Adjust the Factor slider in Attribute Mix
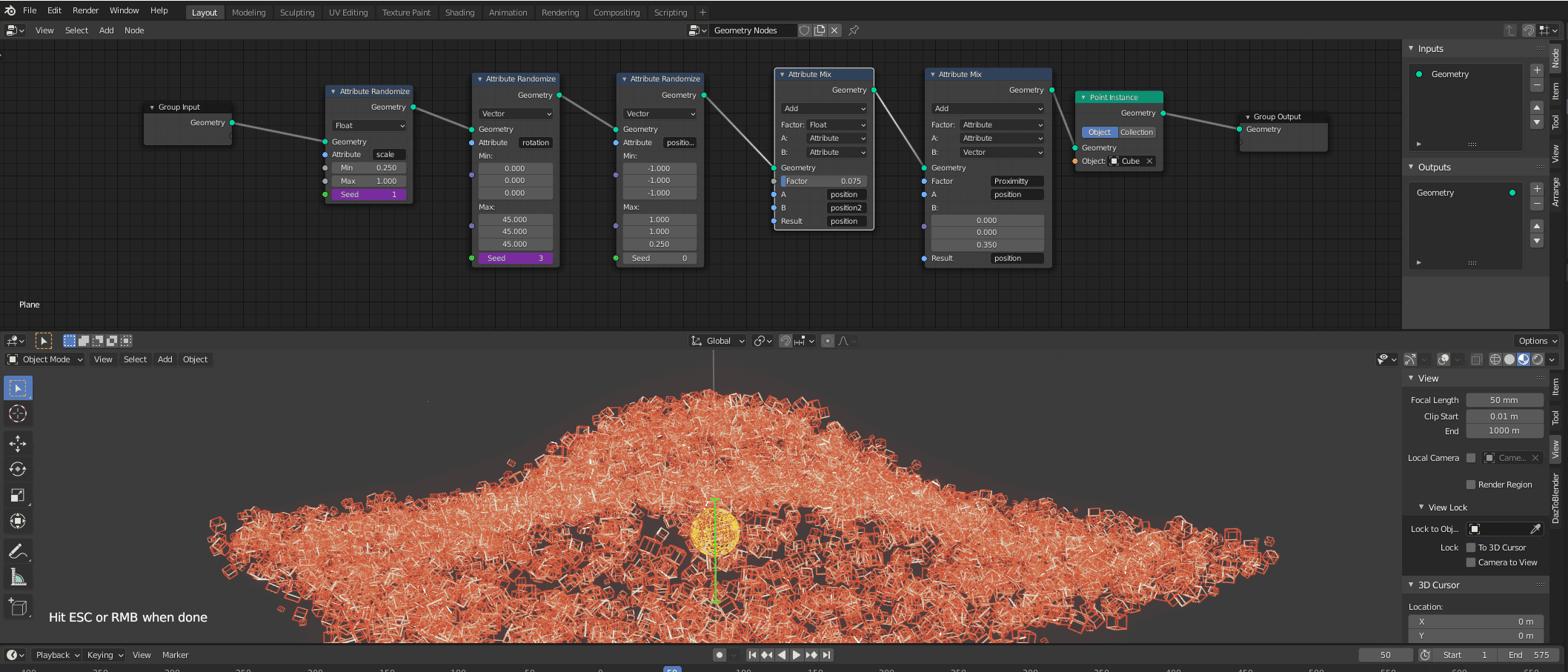The height and width of the screenshot is (672, 1568). pyautogui.click(x=823, y=182)
